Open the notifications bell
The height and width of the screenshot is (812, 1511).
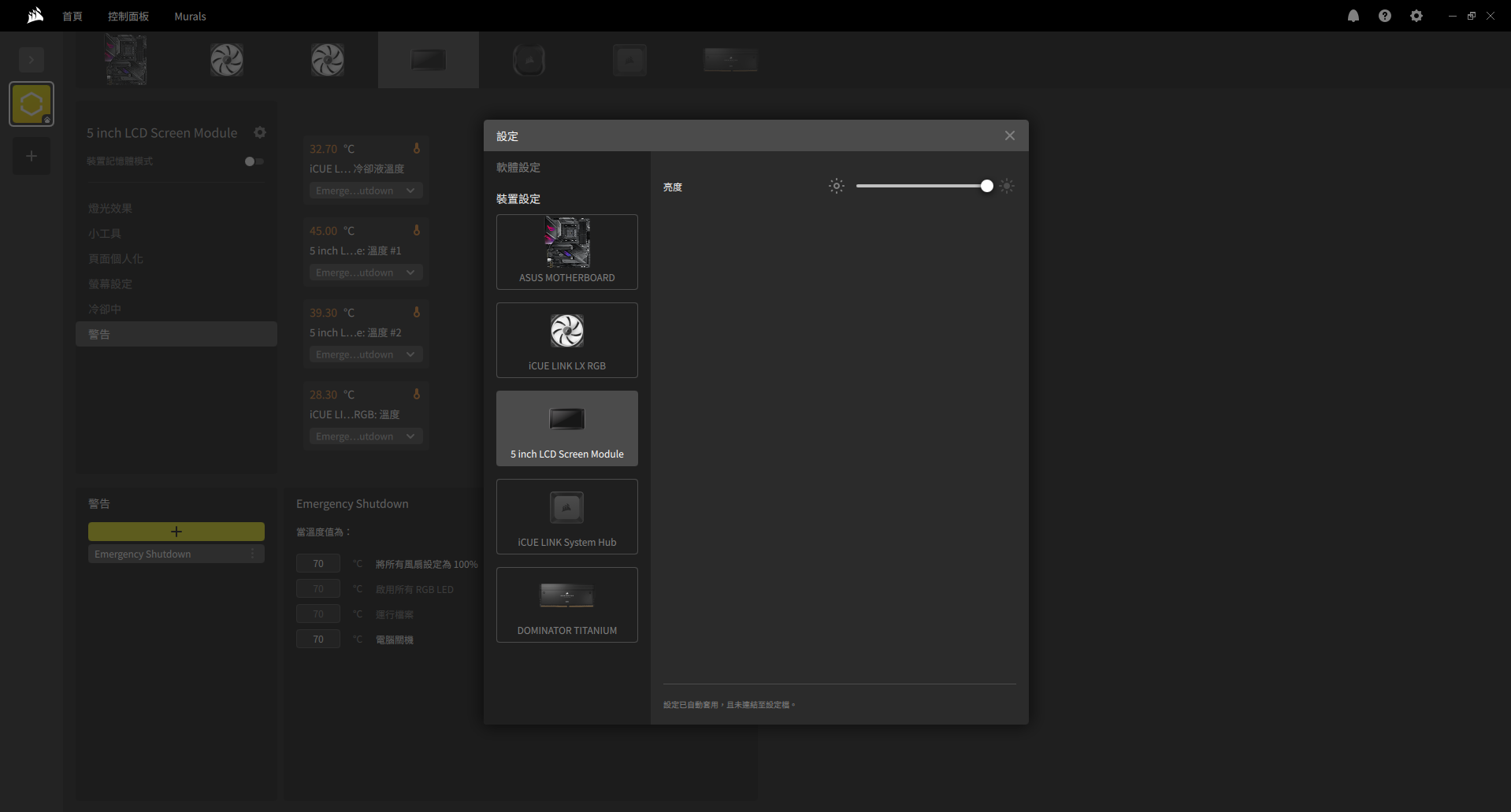click(x=1353, y=16)
